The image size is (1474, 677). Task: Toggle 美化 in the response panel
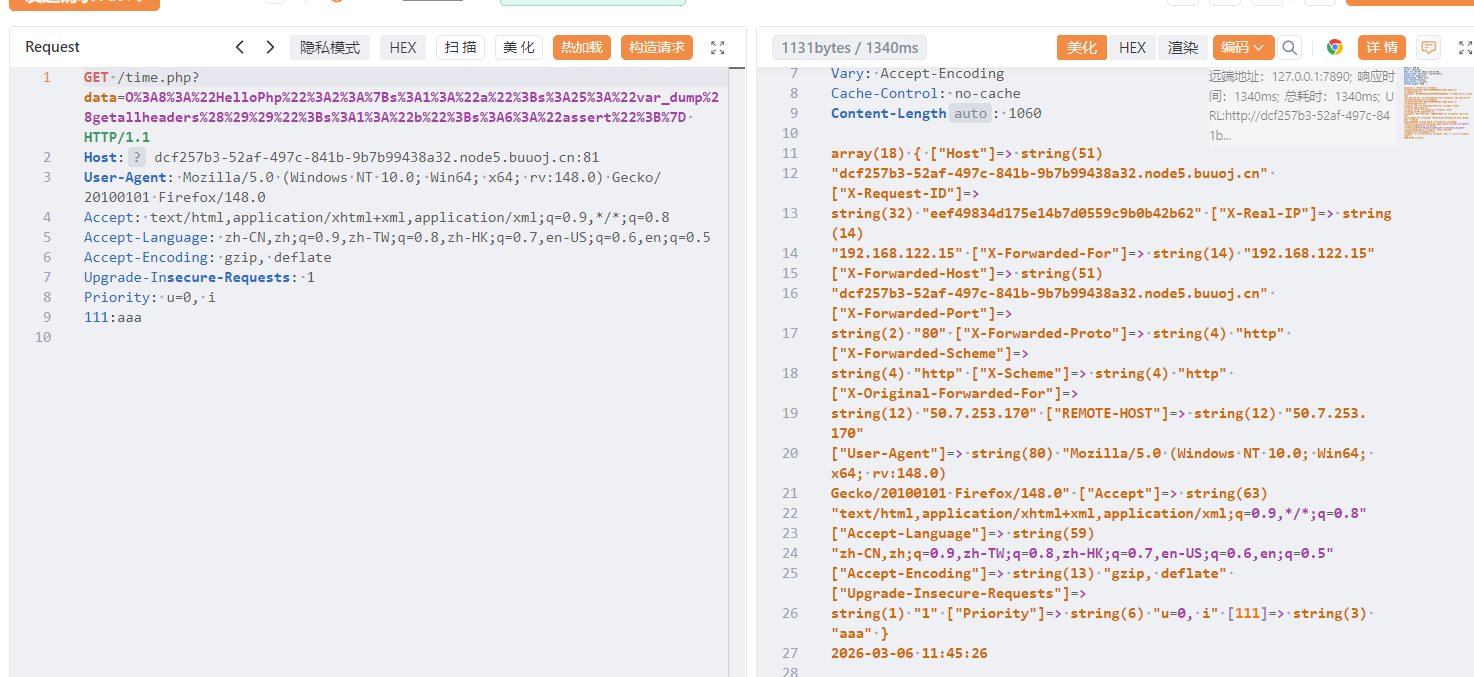click(1081, 47)
